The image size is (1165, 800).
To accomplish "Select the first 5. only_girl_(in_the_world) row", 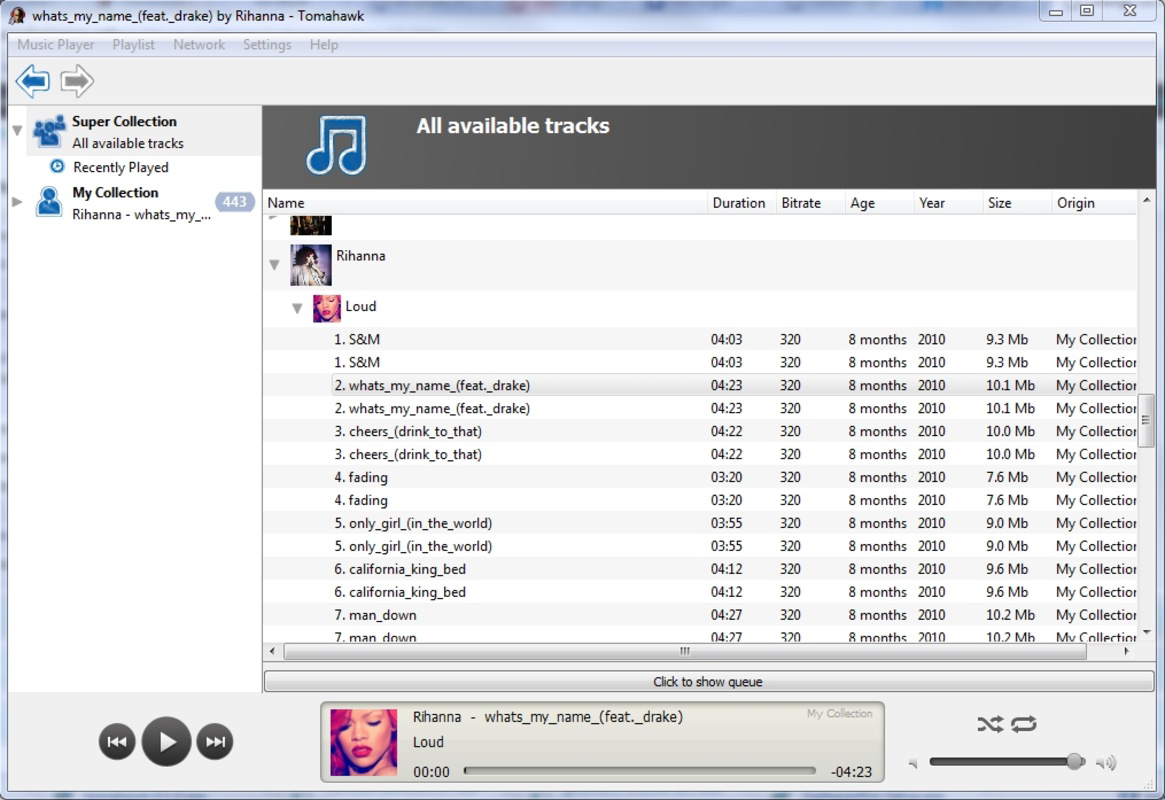I will pyautogui.click(x=700, y=524).
